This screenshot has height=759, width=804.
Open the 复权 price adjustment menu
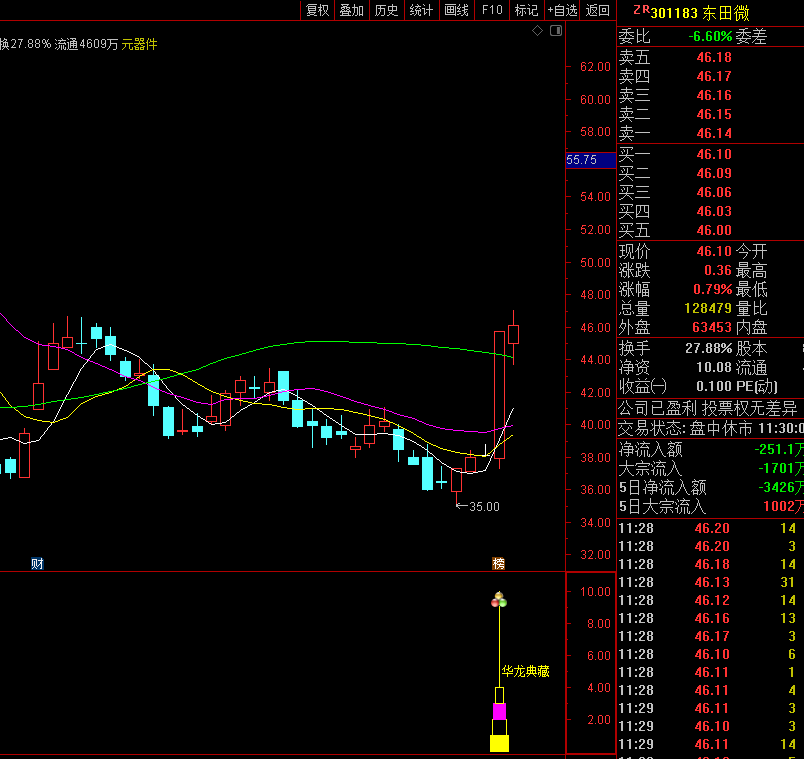(x=317, y=10)
